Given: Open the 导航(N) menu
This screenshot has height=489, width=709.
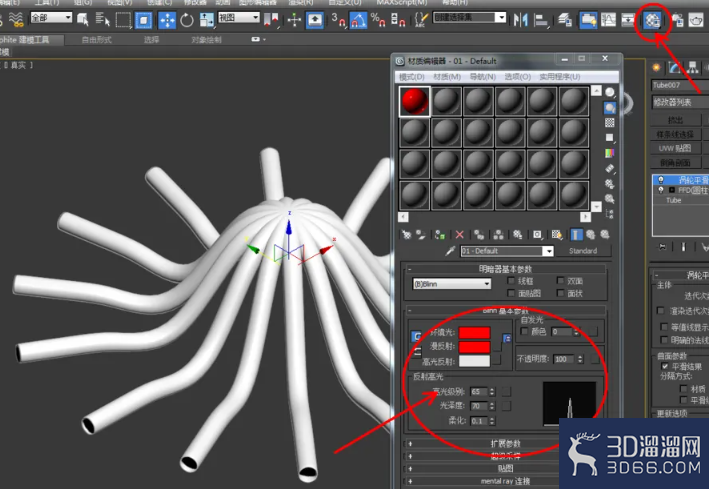Looking at the screenshot, I should point(482,77).
